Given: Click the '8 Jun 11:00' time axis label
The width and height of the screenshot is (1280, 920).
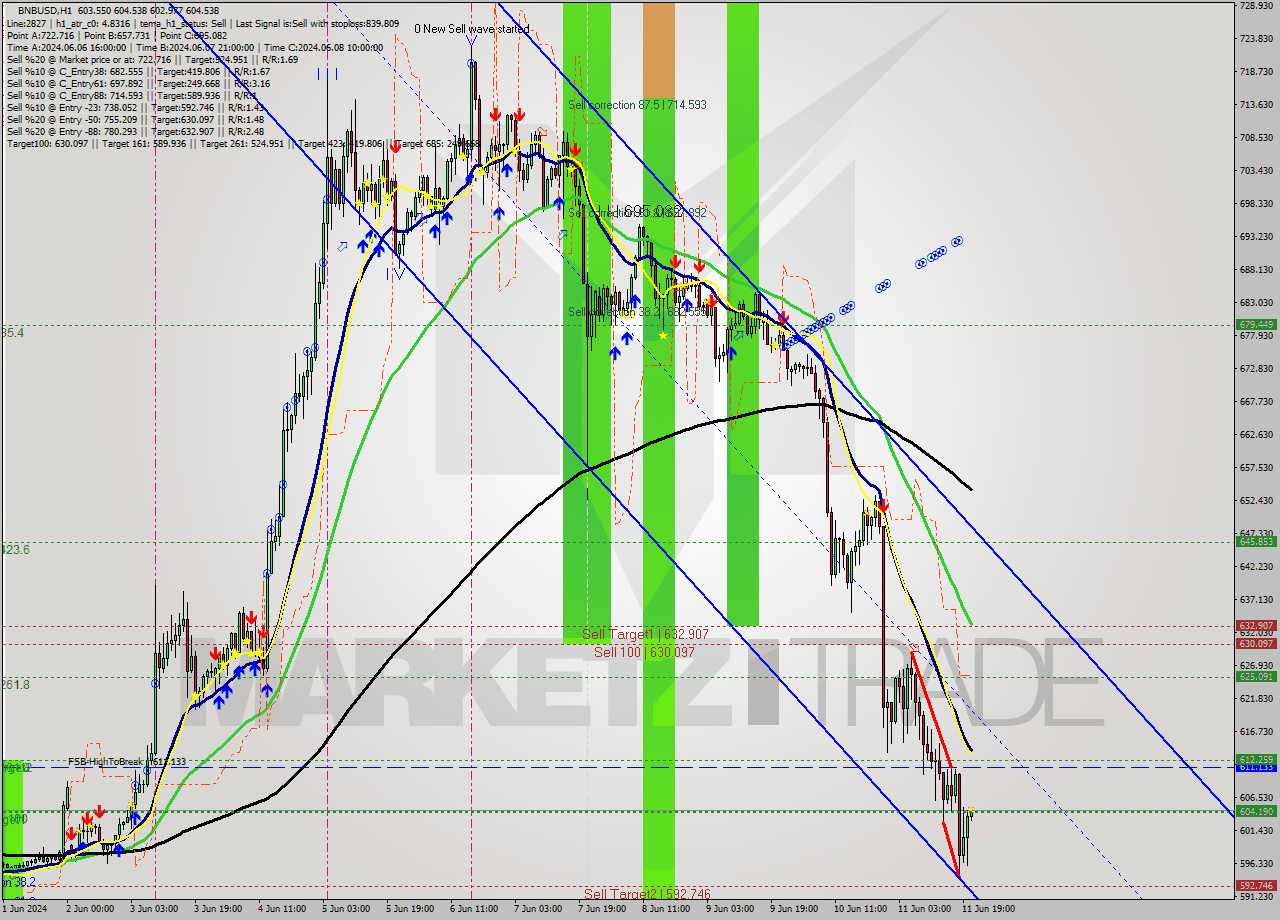Looking at the screenshot, I should point(667,909).
